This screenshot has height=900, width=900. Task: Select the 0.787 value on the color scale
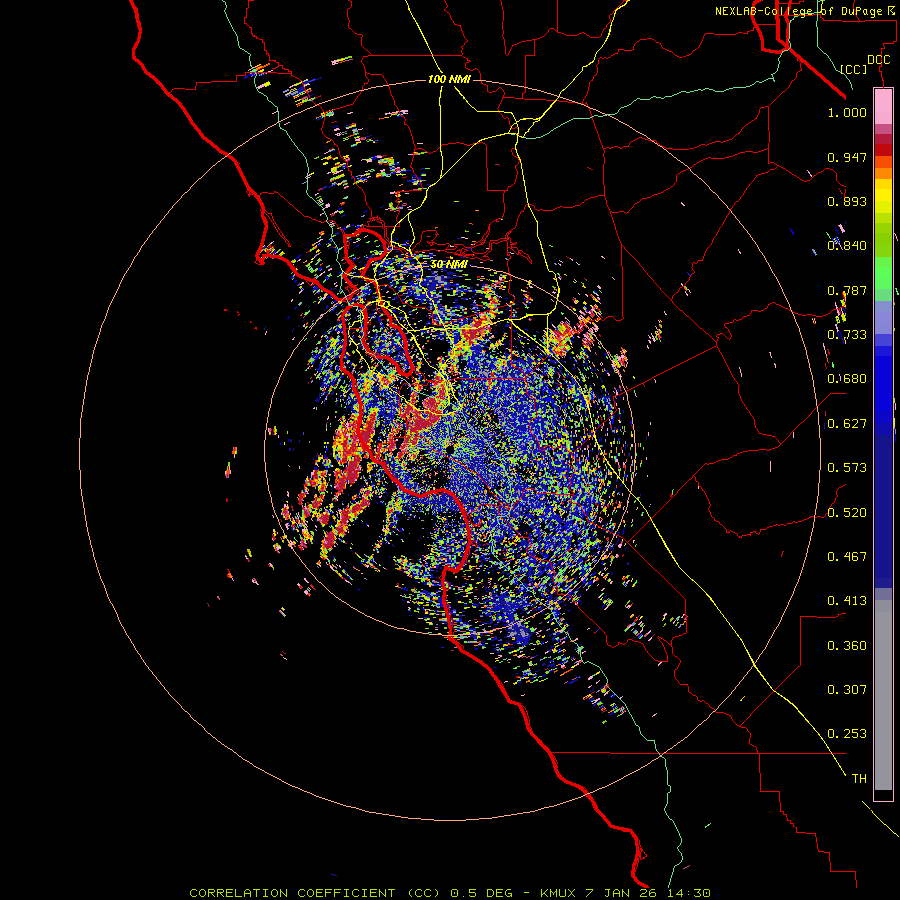pyautogui.click(x=847, y=290)
